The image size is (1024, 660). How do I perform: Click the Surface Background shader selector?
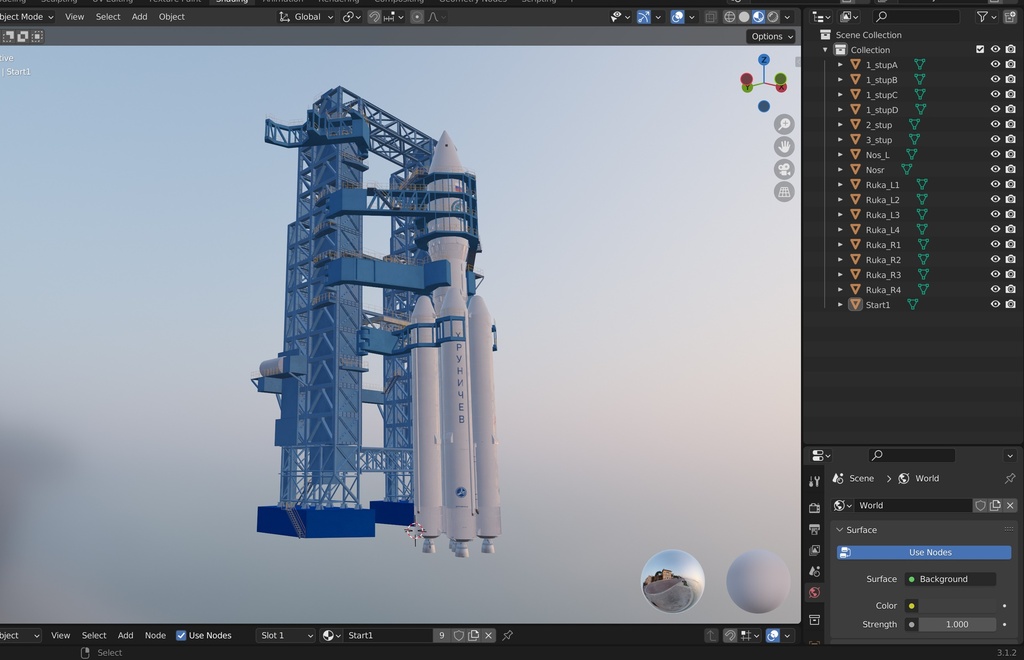coord(950,579)
